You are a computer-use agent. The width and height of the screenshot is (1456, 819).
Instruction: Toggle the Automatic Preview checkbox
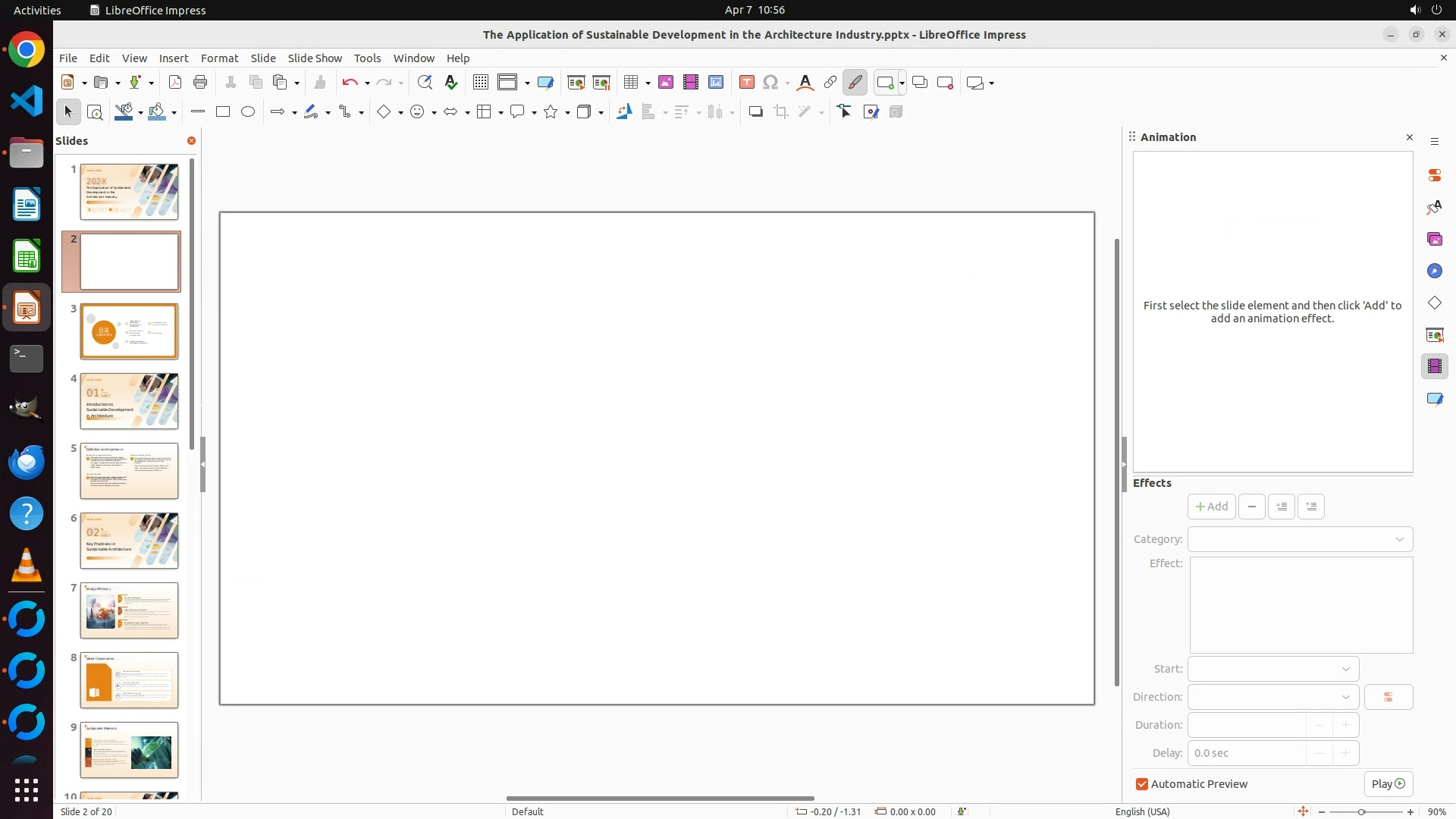pos(1142,784)
